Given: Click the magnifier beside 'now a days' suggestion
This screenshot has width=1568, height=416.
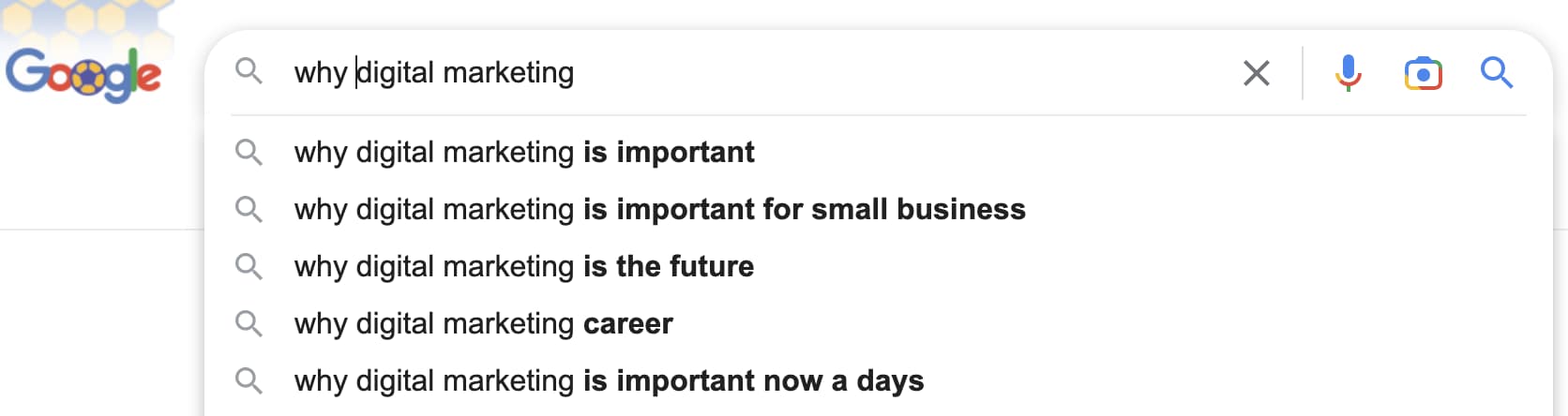Looking at the screenshot, I should [x=249, y=380].
